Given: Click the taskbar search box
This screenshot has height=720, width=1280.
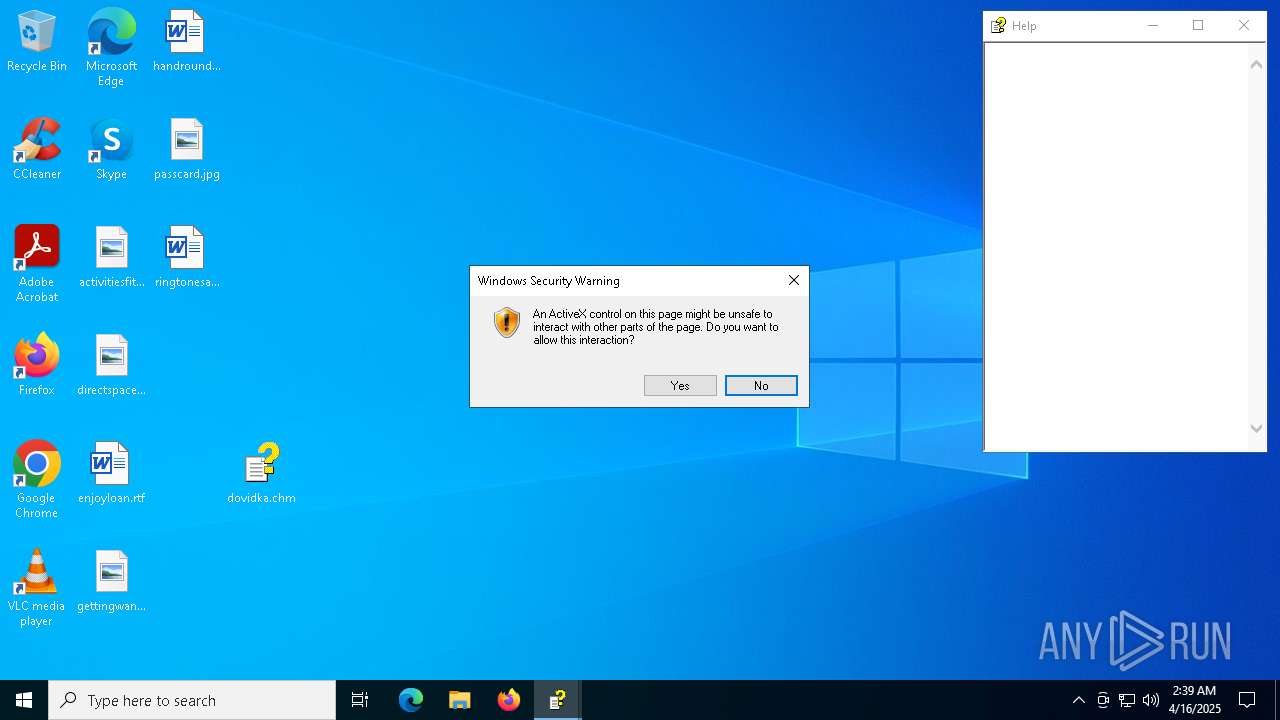Looking at the screenshot, I should [x=192, y=700].
